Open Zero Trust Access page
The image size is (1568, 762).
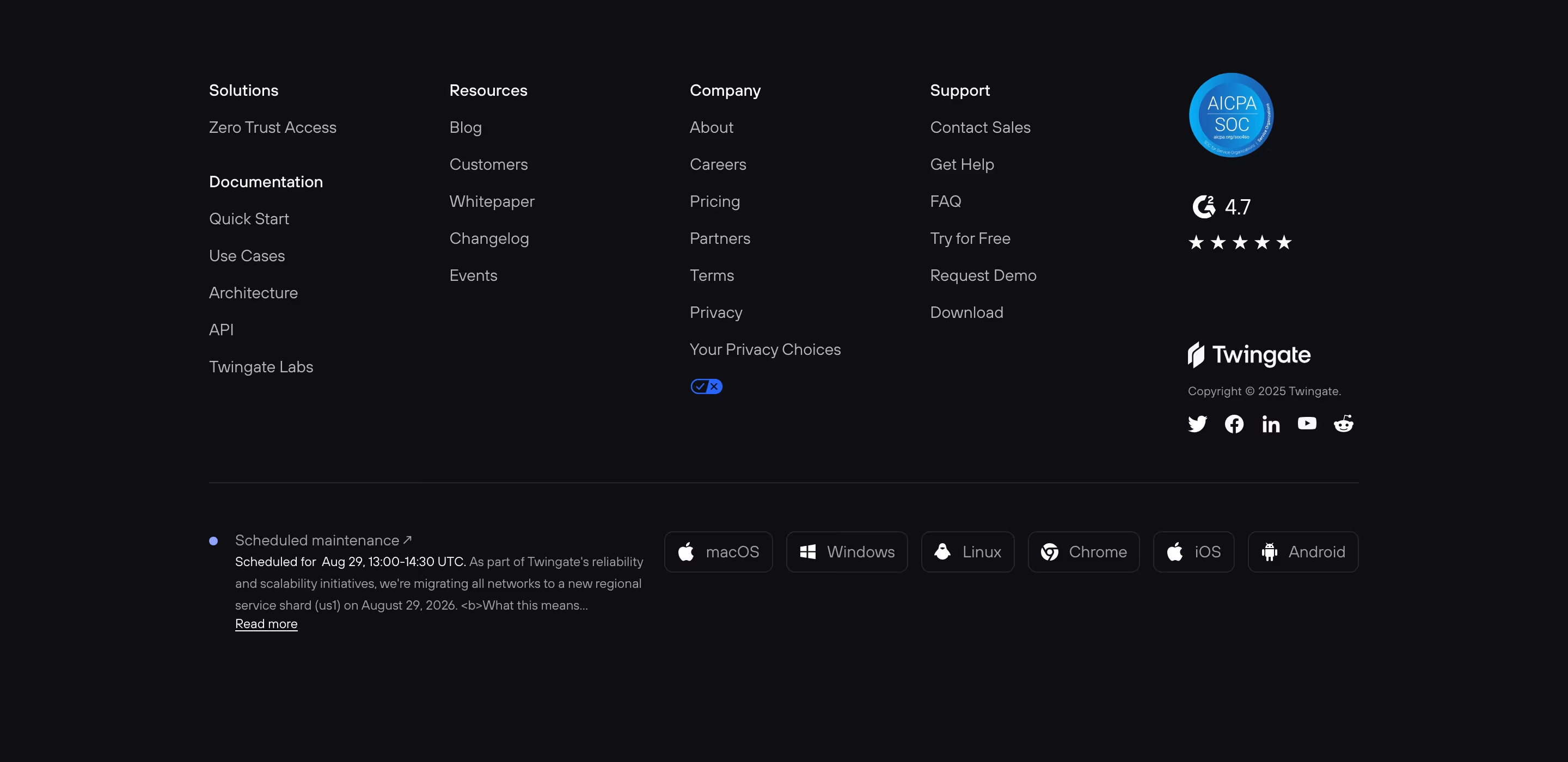pyautogui.click(x=273, y=127)
